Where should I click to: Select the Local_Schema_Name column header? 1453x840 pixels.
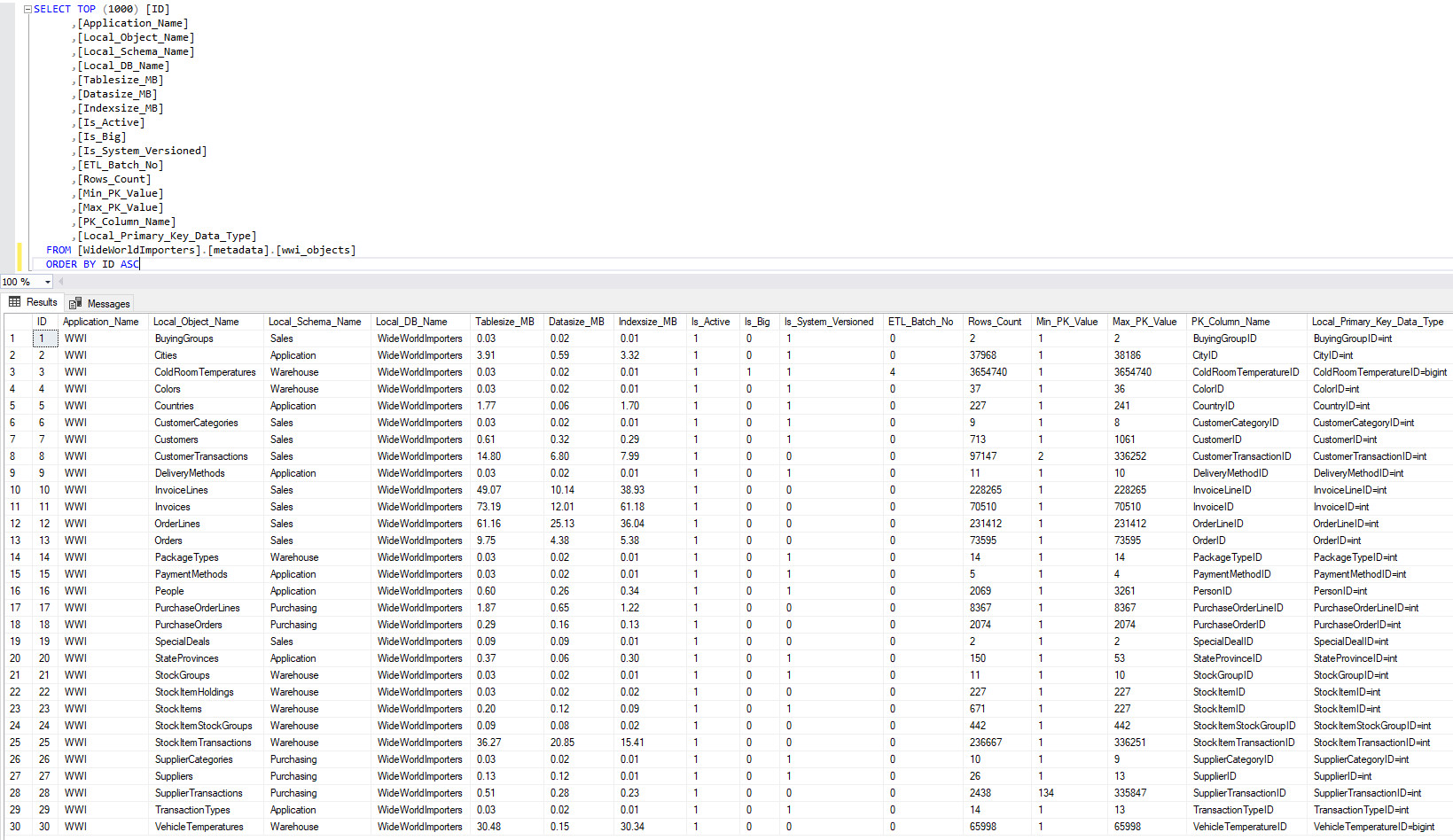click(x=317, y=322)
